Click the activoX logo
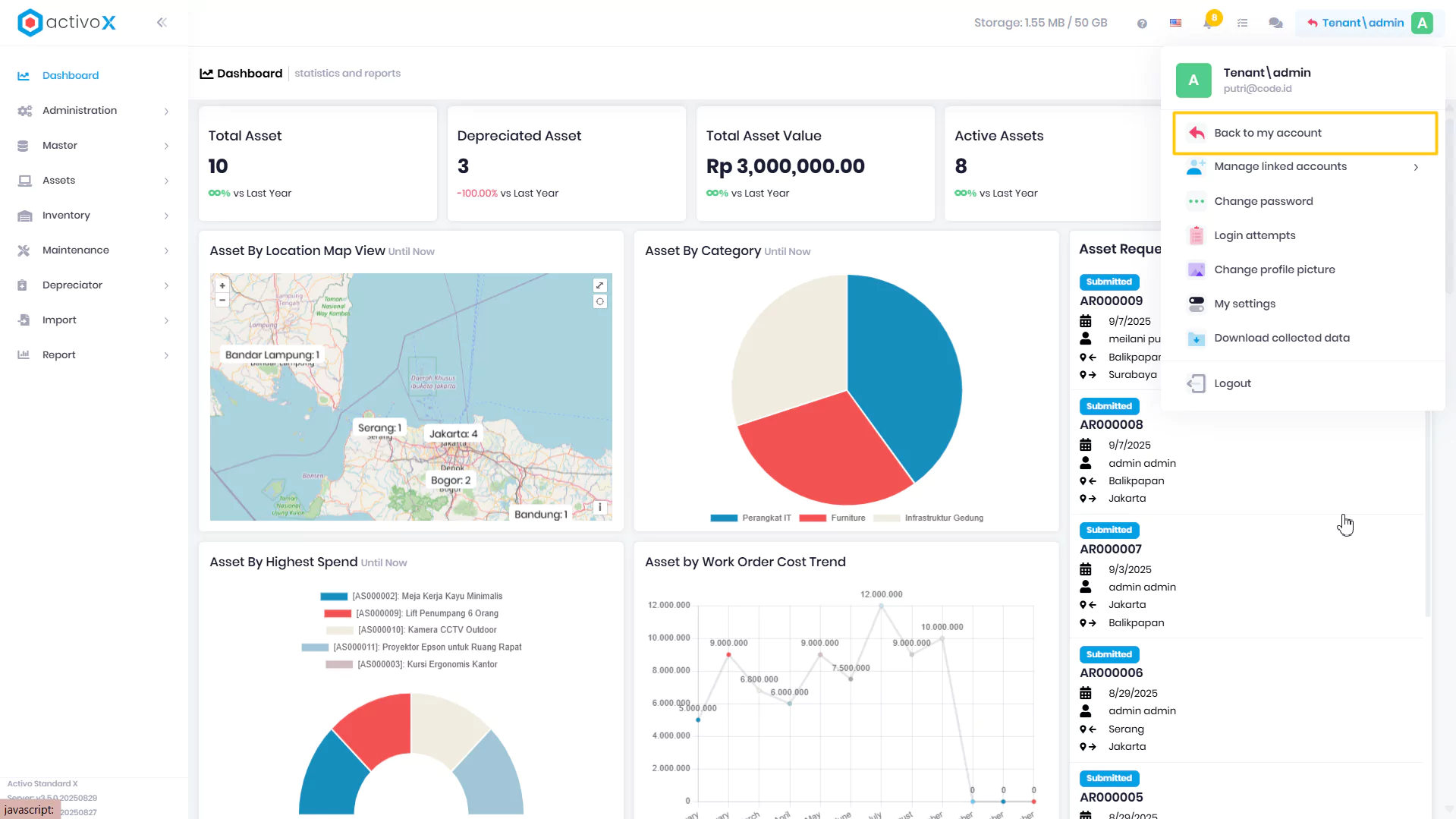 coord(67,23)
